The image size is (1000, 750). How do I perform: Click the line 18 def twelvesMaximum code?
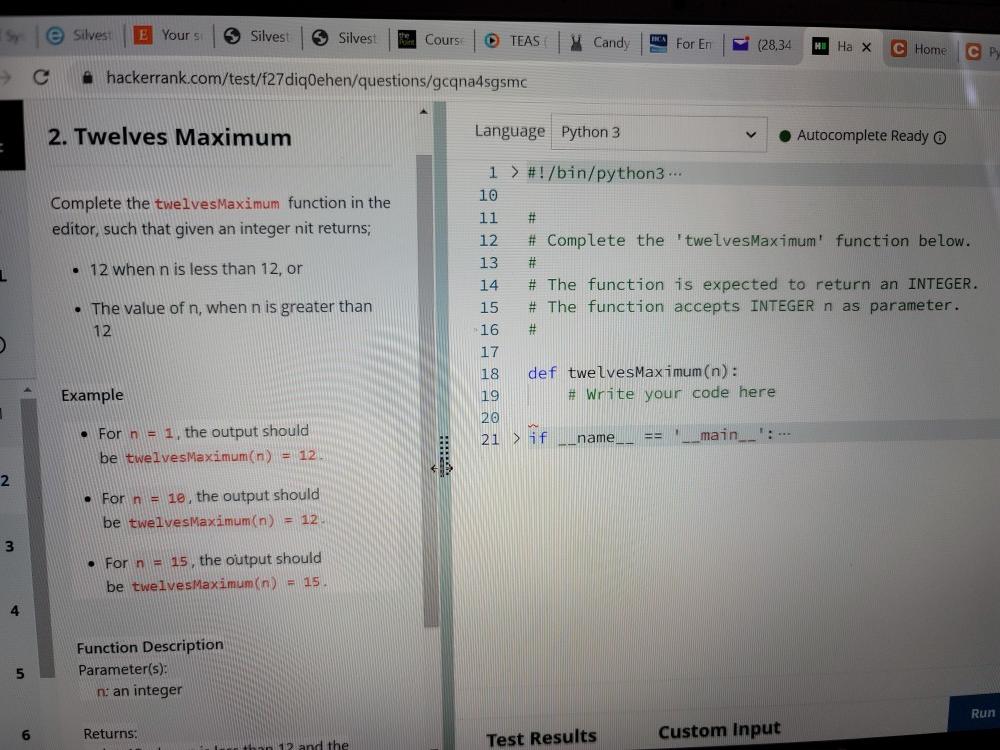tap(633, 372)
